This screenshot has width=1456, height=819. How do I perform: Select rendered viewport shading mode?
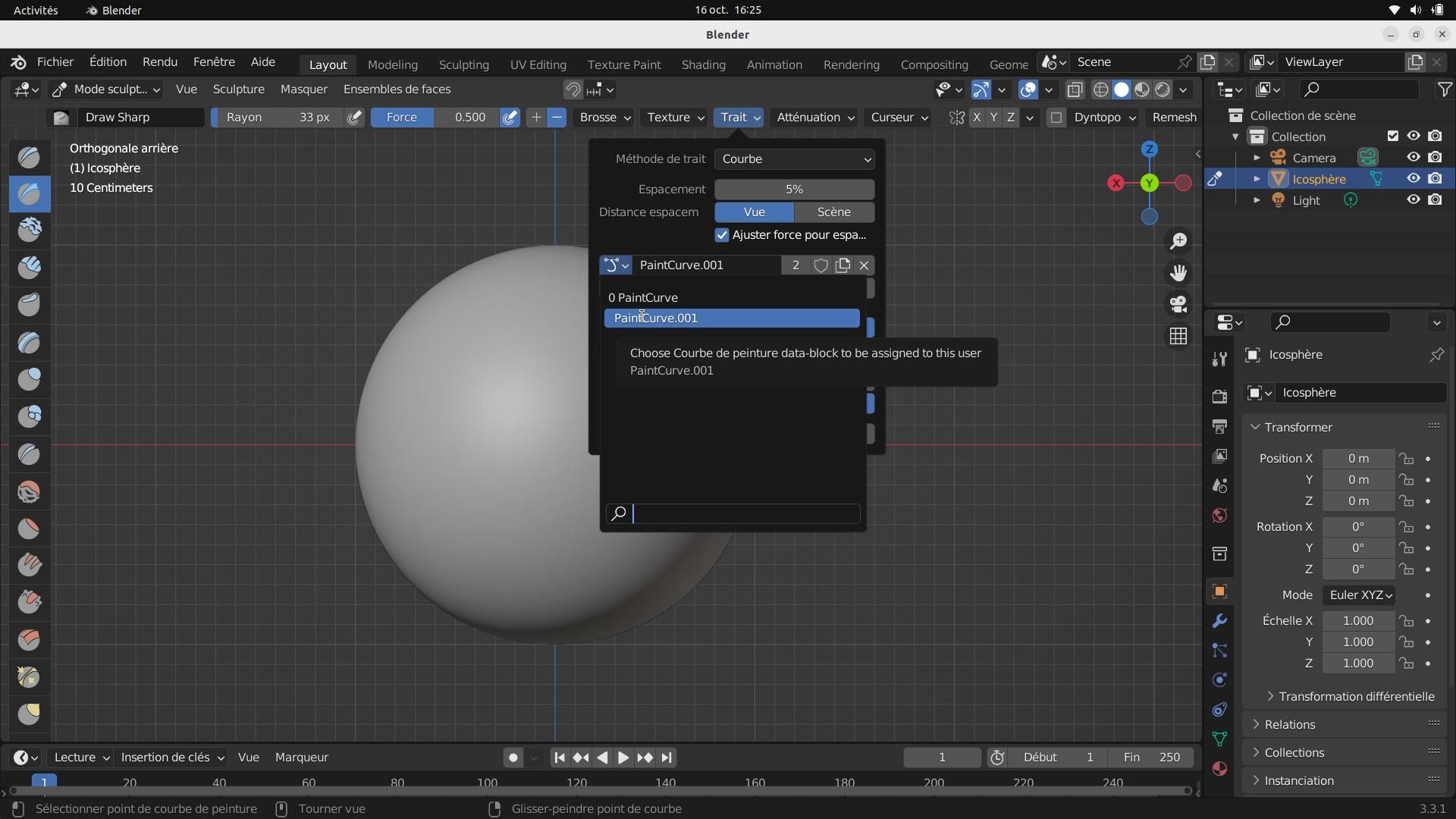pos(1163,89)
